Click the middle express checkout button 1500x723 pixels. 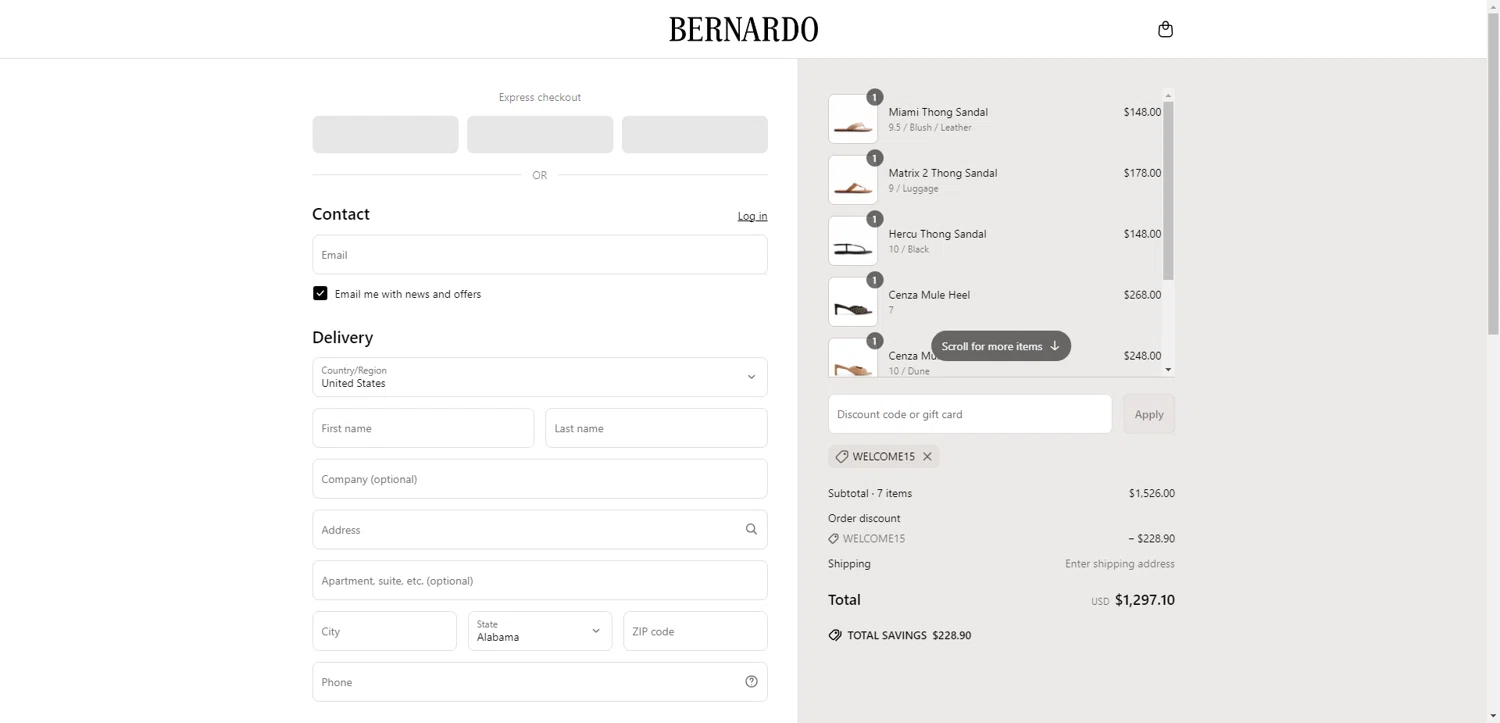[x=540, y=134]
